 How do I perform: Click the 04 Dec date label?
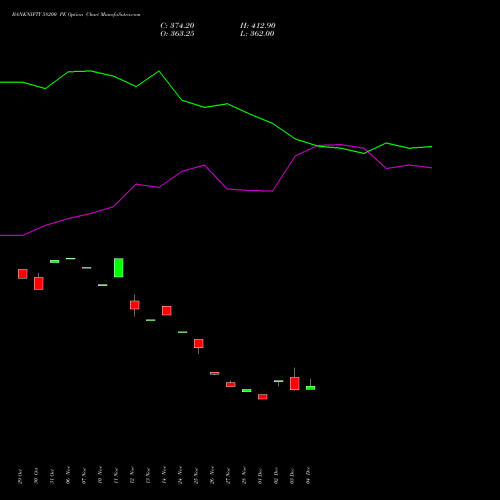308,475
